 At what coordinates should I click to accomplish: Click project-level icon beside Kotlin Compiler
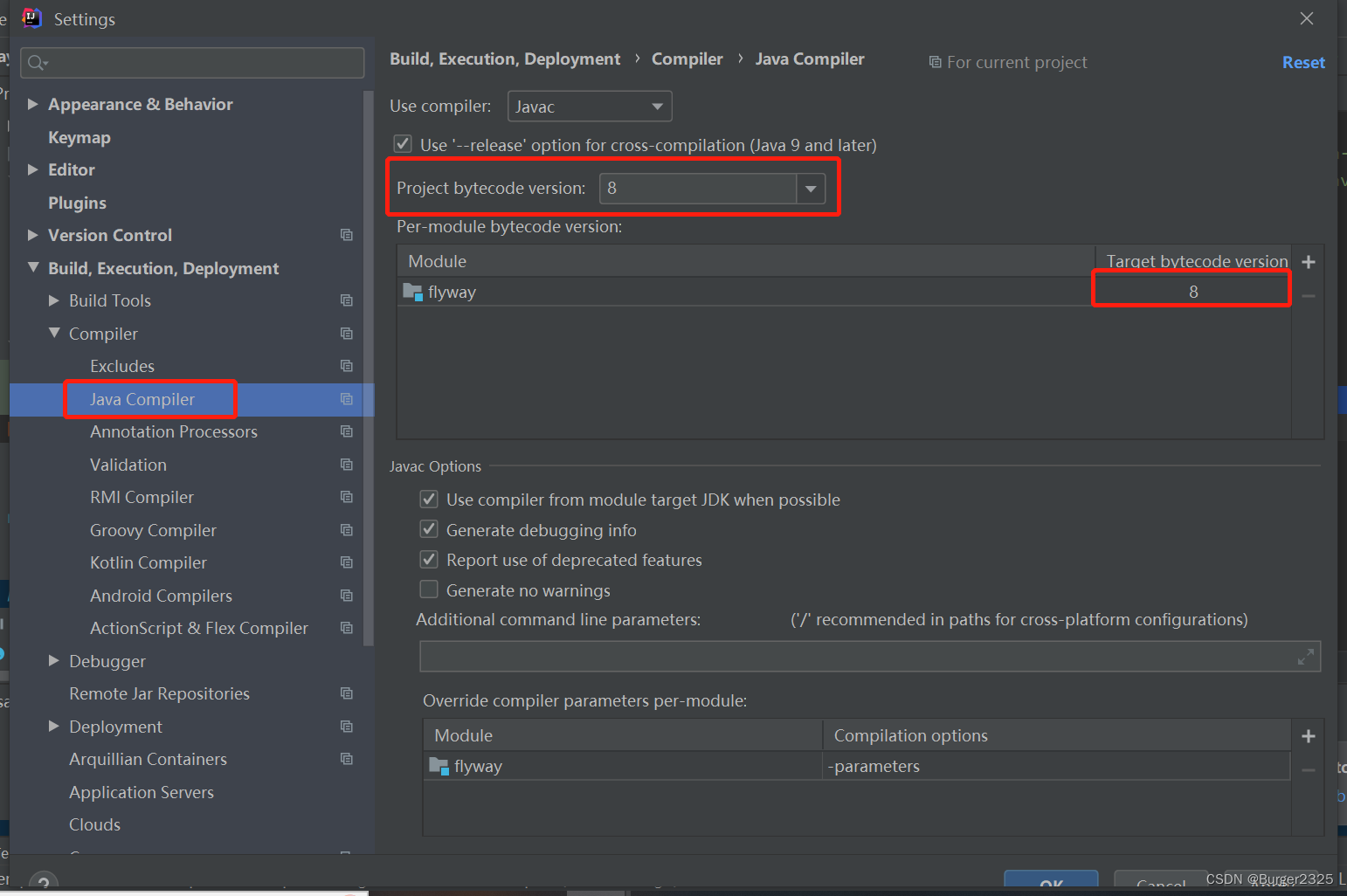point(347,562)
